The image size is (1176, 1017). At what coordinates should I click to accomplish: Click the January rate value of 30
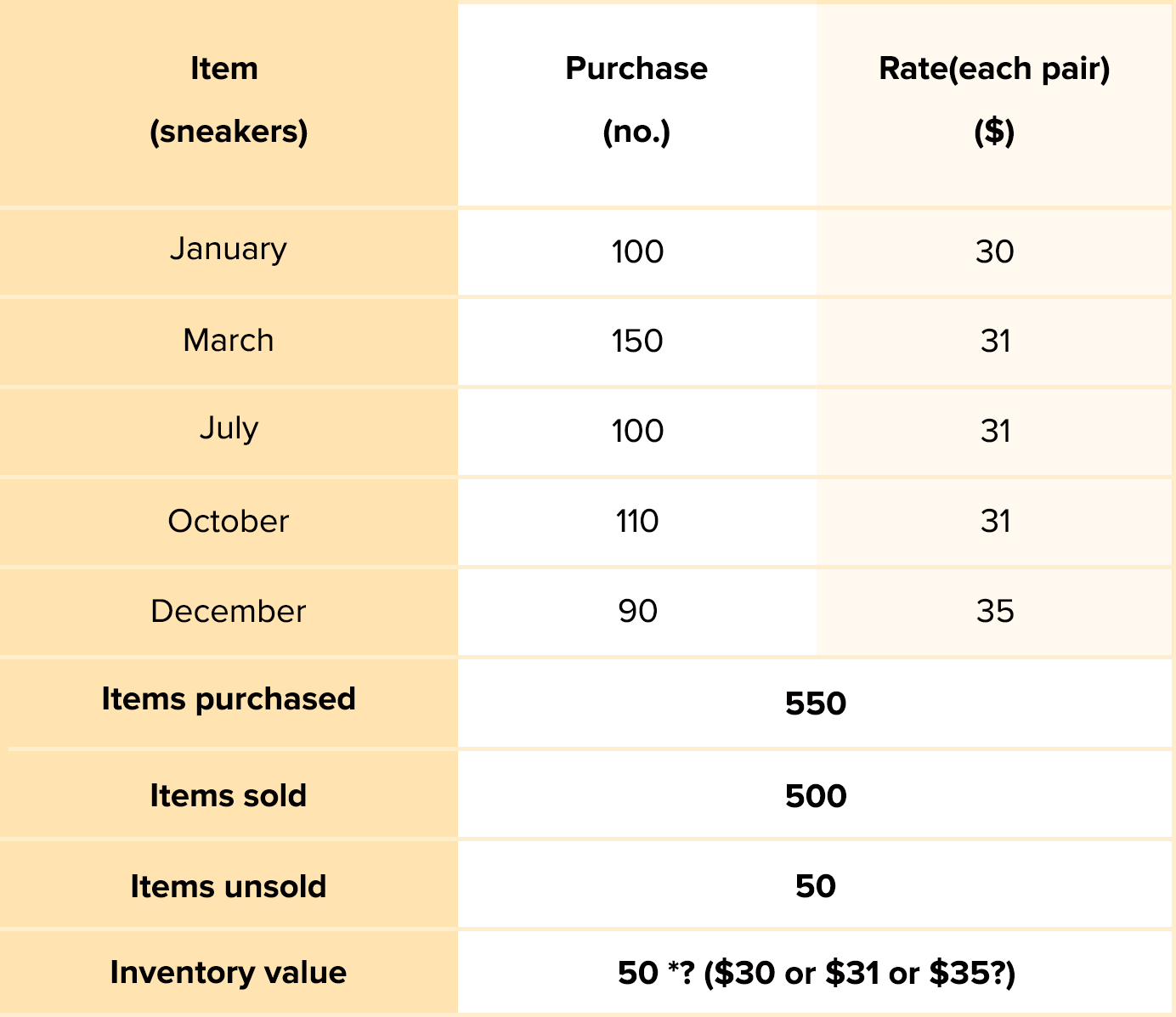tap(994, 251)
